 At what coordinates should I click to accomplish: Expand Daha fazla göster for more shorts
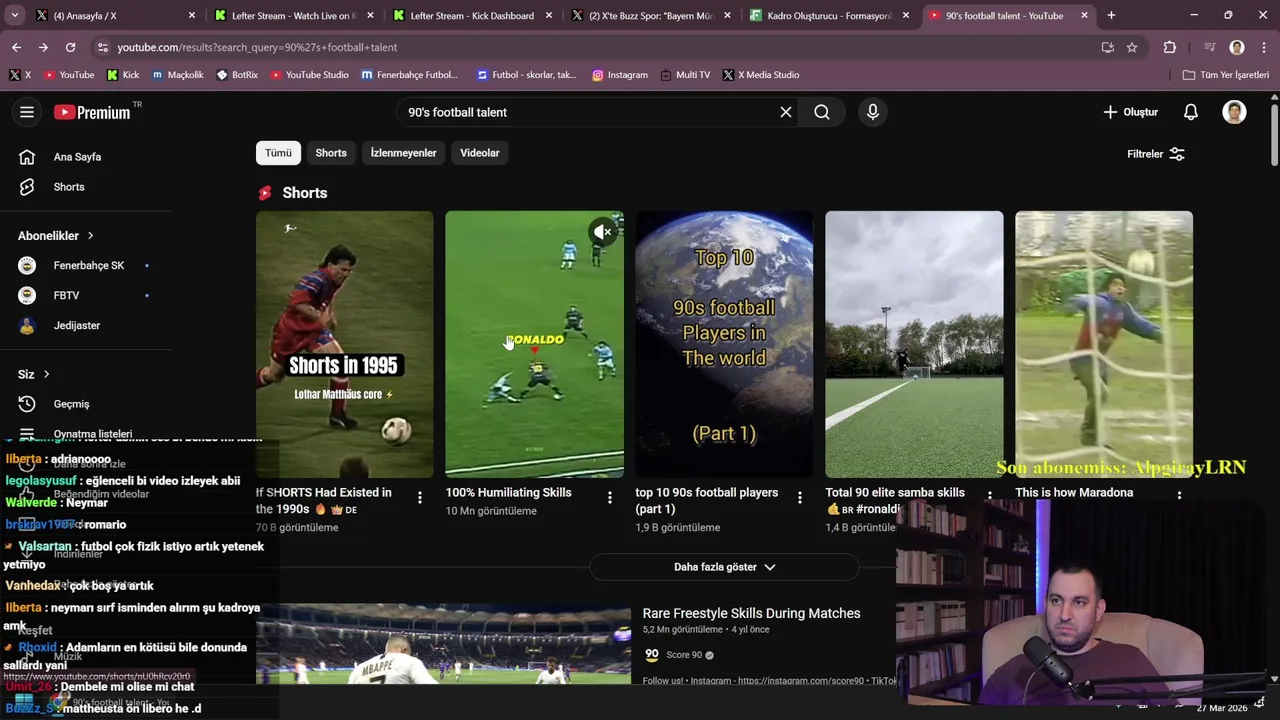(724, 567)
